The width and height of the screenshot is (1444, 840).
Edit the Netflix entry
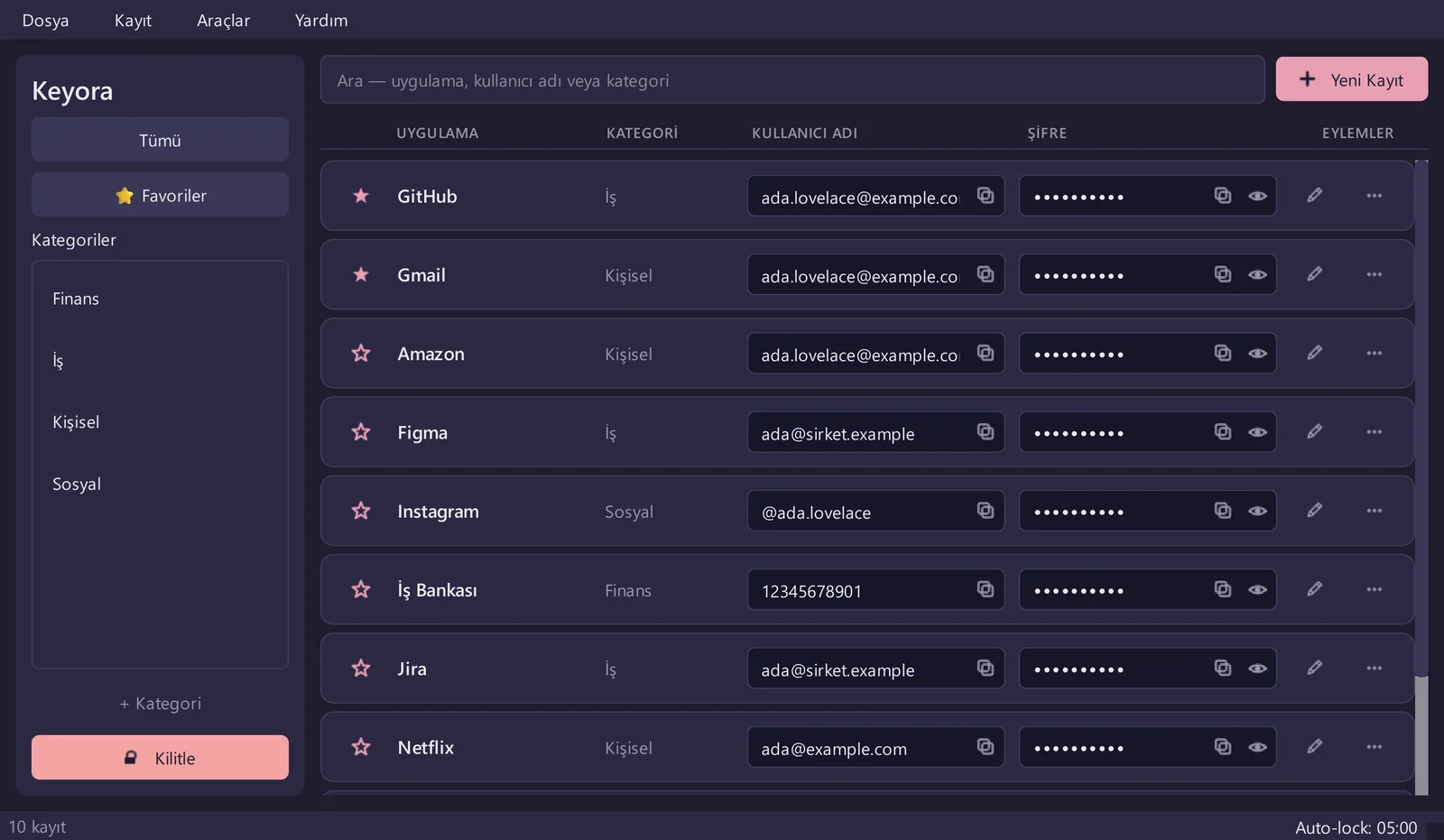click(1315, 746)
